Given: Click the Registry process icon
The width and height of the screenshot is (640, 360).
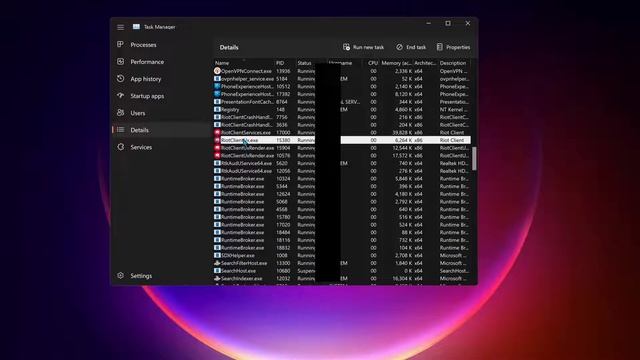Looking at the screenshot, I should coord(217,109).
